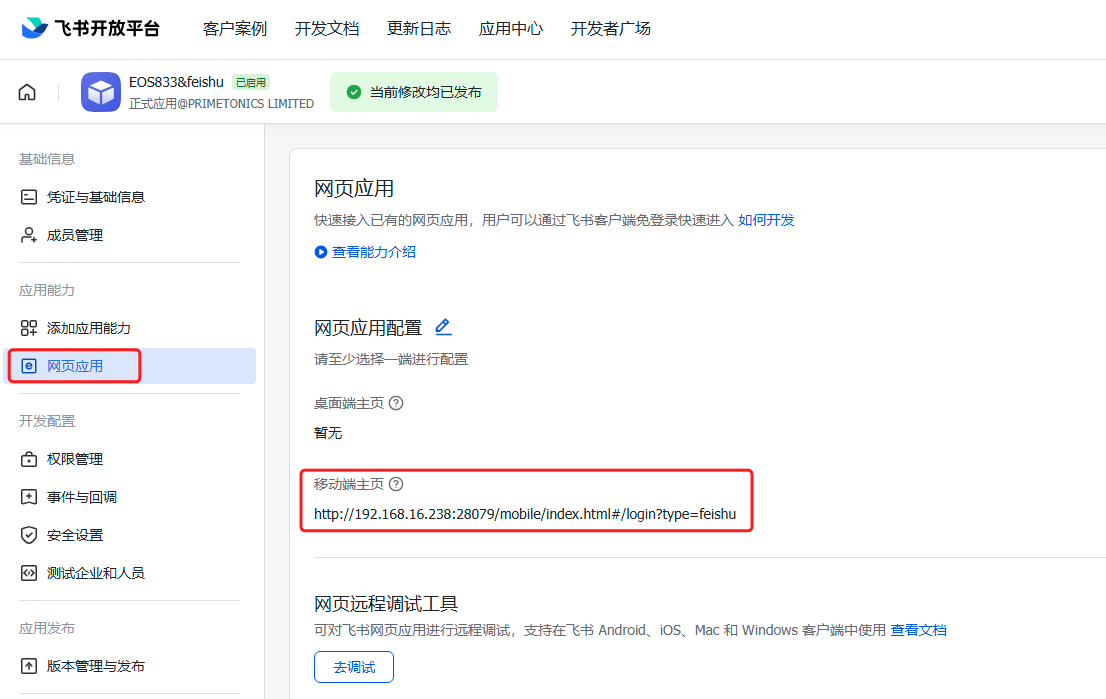The width and height of the screenshot is (1106, 699).
Task: Click the pencil edit icon beside 网页应用配置
Action: coord(443,327)
